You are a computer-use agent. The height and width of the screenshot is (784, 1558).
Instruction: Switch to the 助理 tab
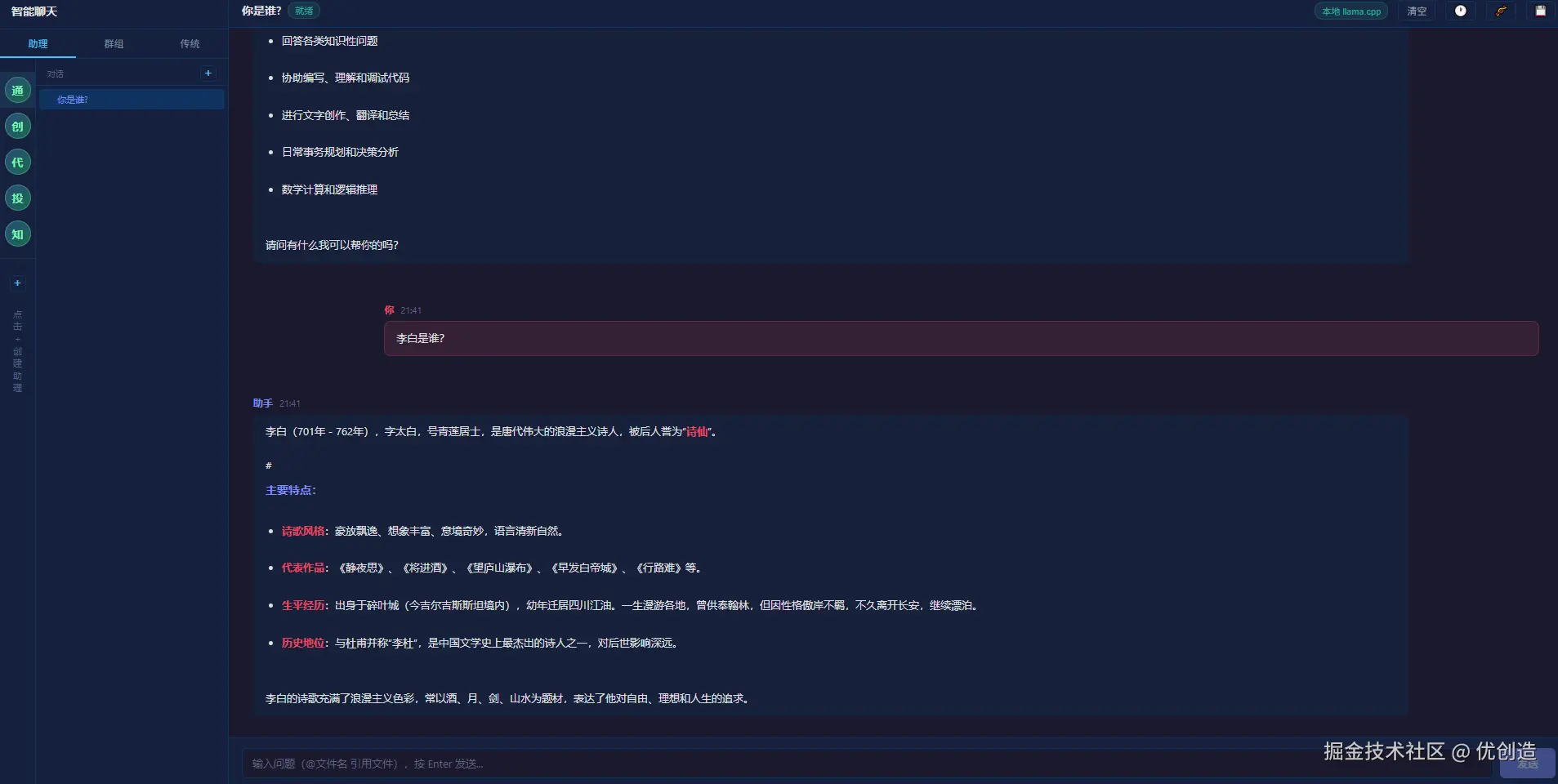38,44
